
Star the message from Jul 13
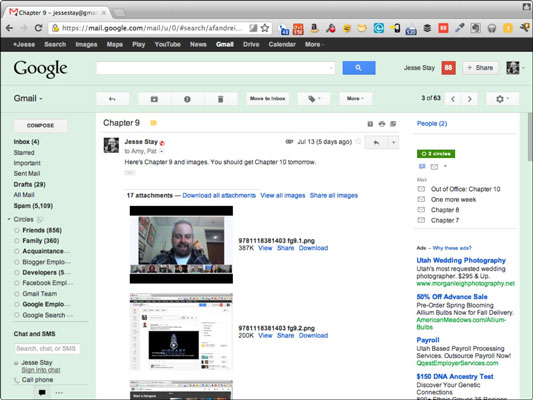click(358, 142)
